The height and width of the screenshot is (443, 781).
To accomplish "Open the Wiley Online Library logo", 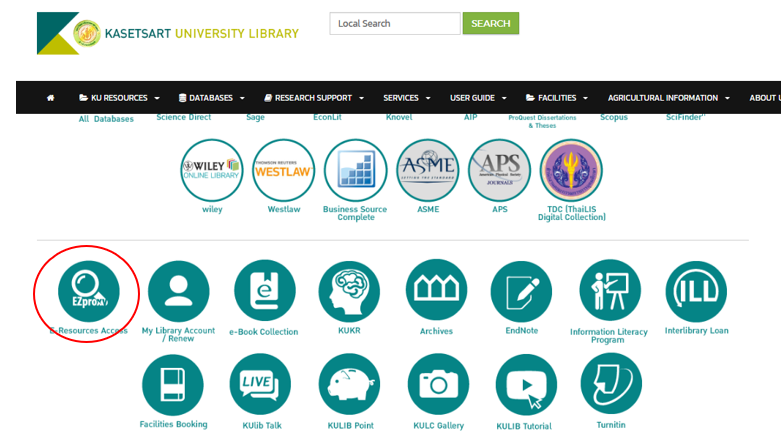I will pos(212,170).
